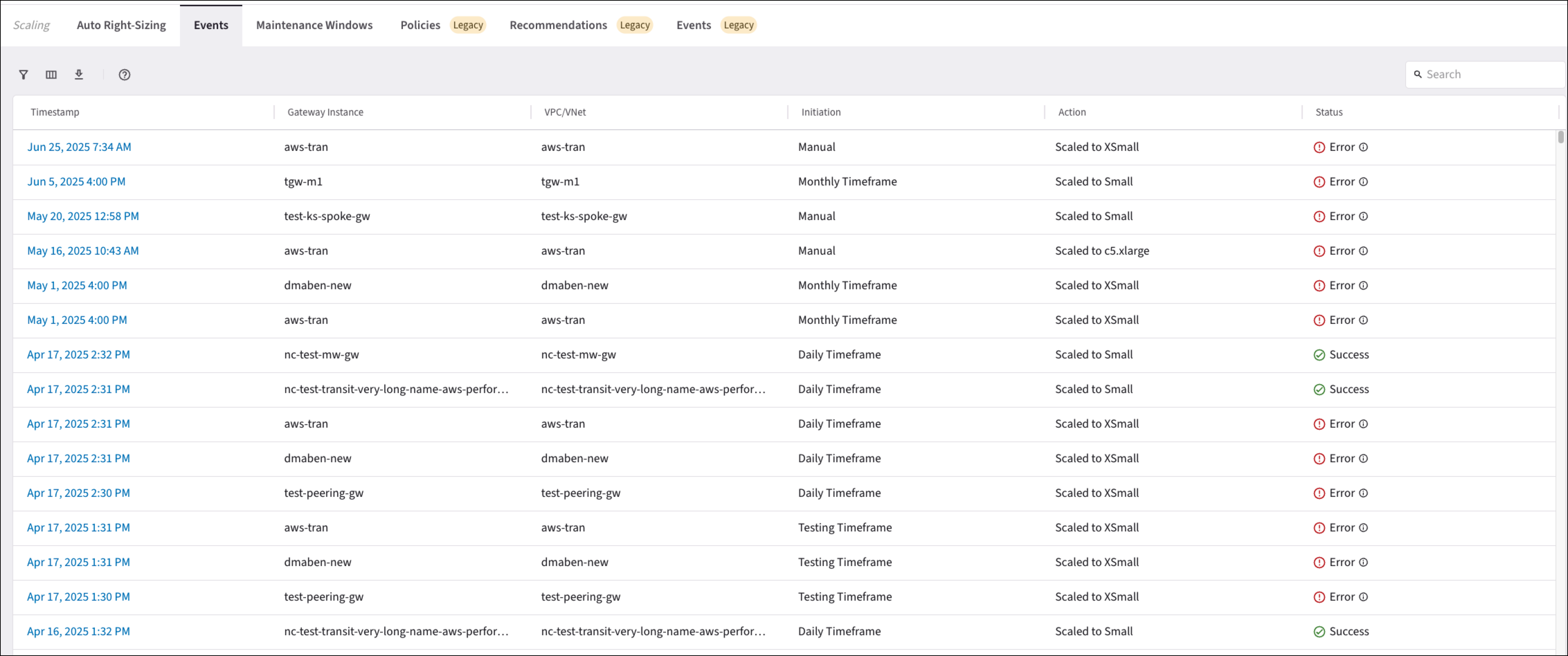This screenshot has height=656, width=1568.
Task: Open the help question mark icon
Action: click(x=124, y=75)
